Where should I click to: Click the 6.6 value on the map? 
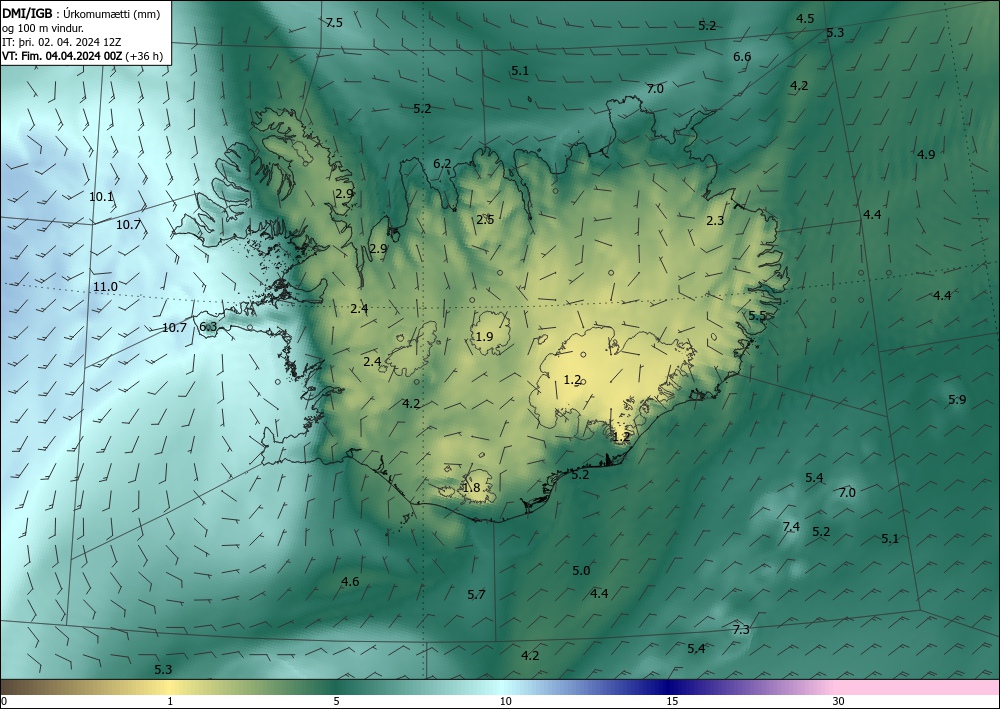tap(742, 57)
